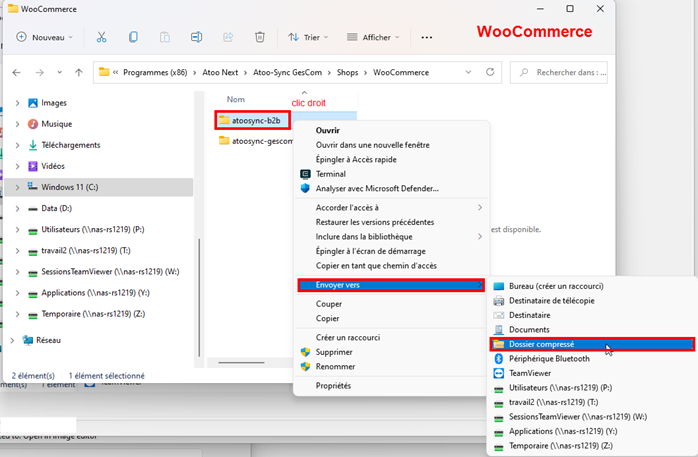Click the Paste clipboard icon in toolbar
Screen dimensions: 698x457
click(x=165, y=37)
